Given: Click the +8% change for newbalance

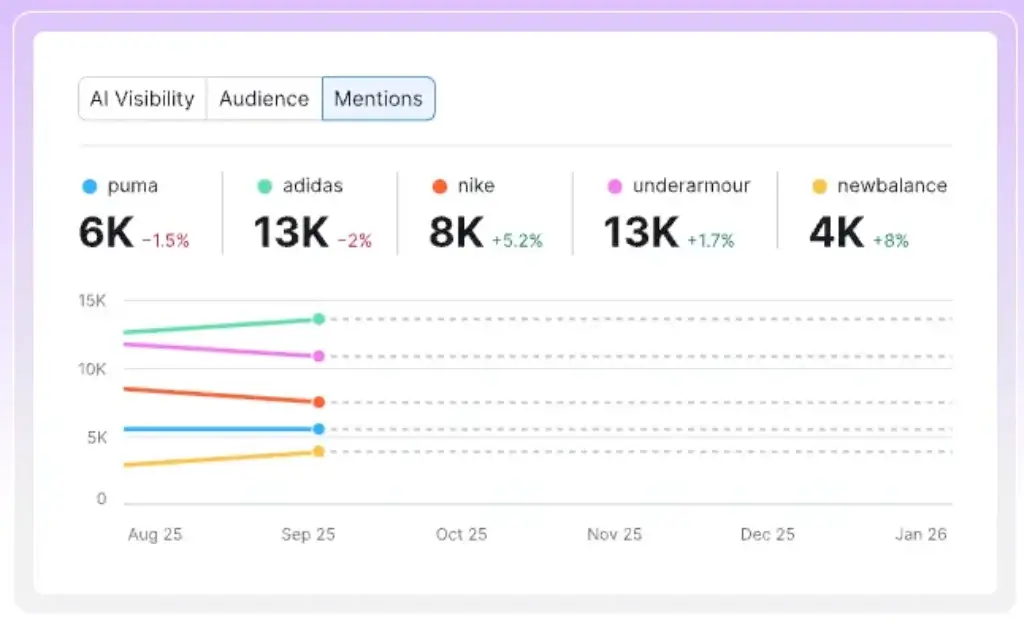Looking at the screenshot, I should click(x=891, y=241).
